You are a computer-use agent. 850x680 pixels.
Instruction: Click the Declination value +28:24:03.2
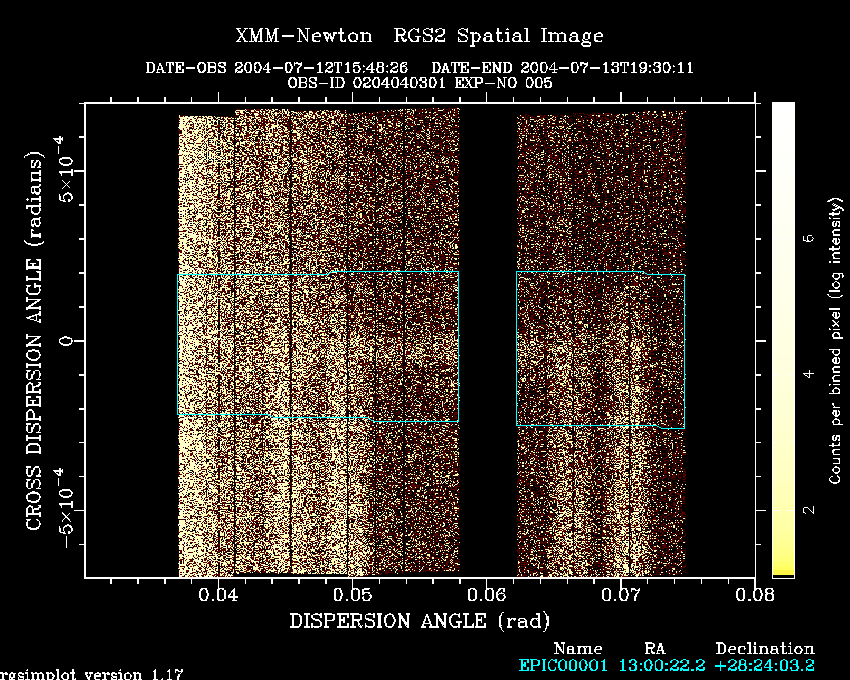(764, 665)
